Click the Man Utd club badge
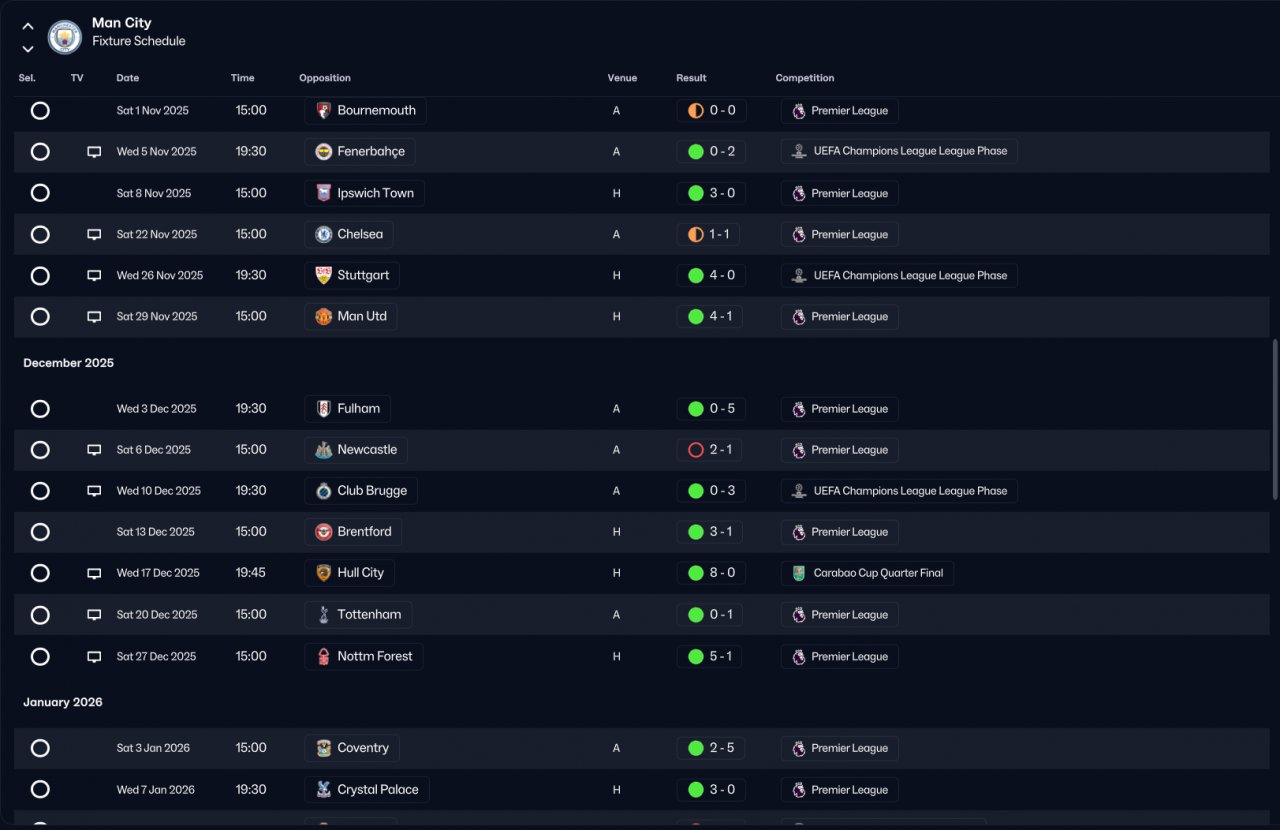 coord(323,317)
